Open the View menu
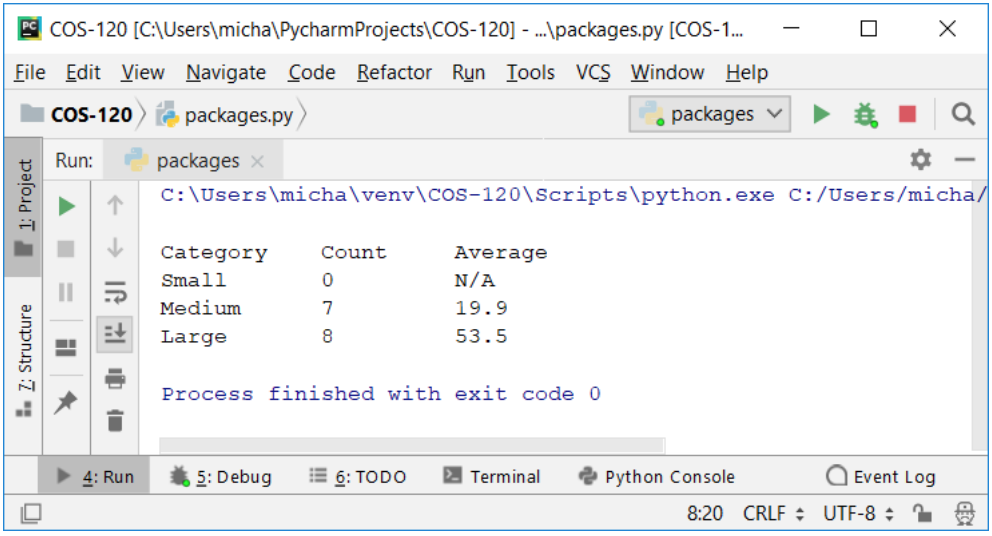 (x=143, y=72)
